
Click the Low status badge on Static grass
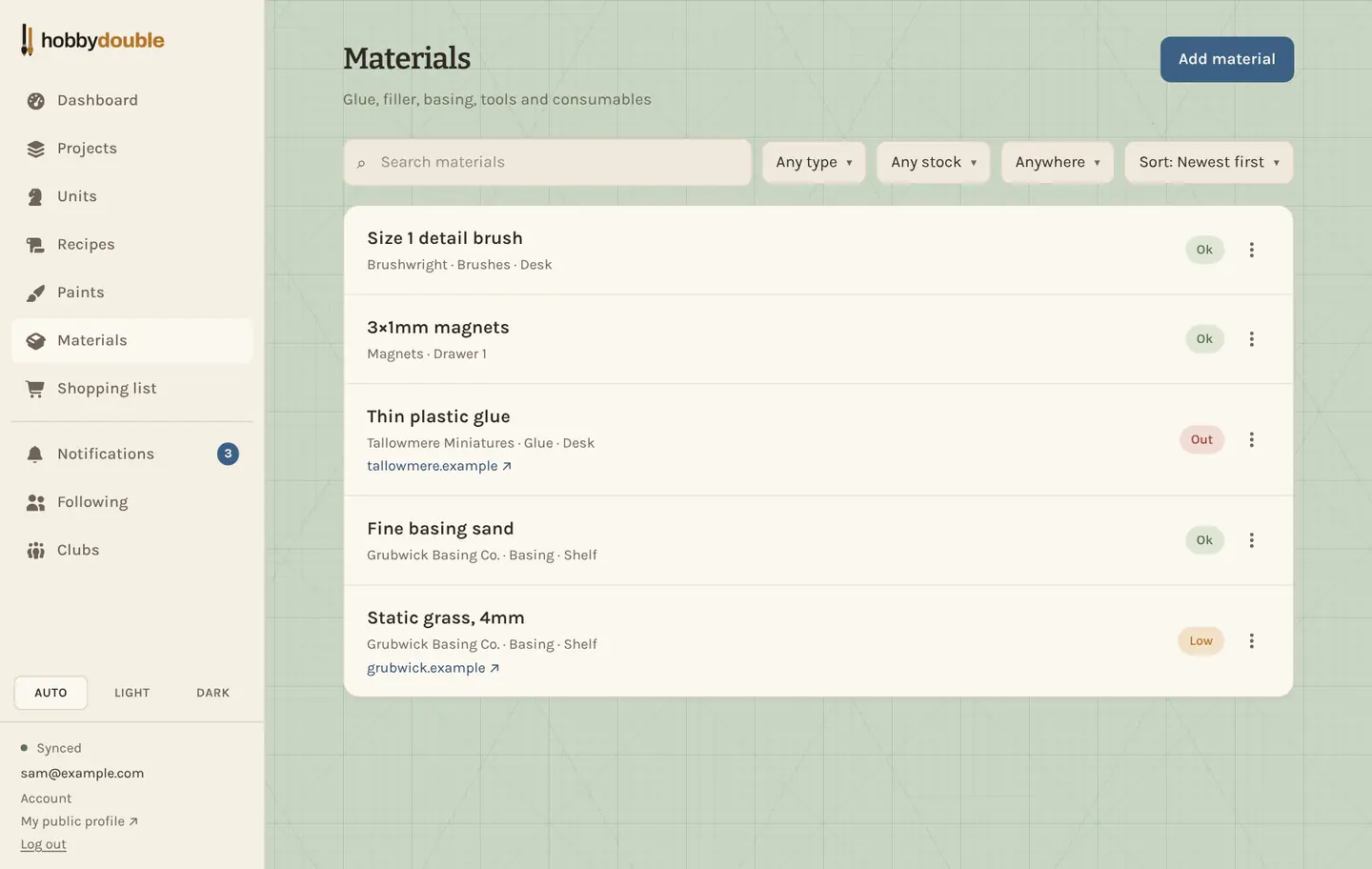coord(1201,641)
